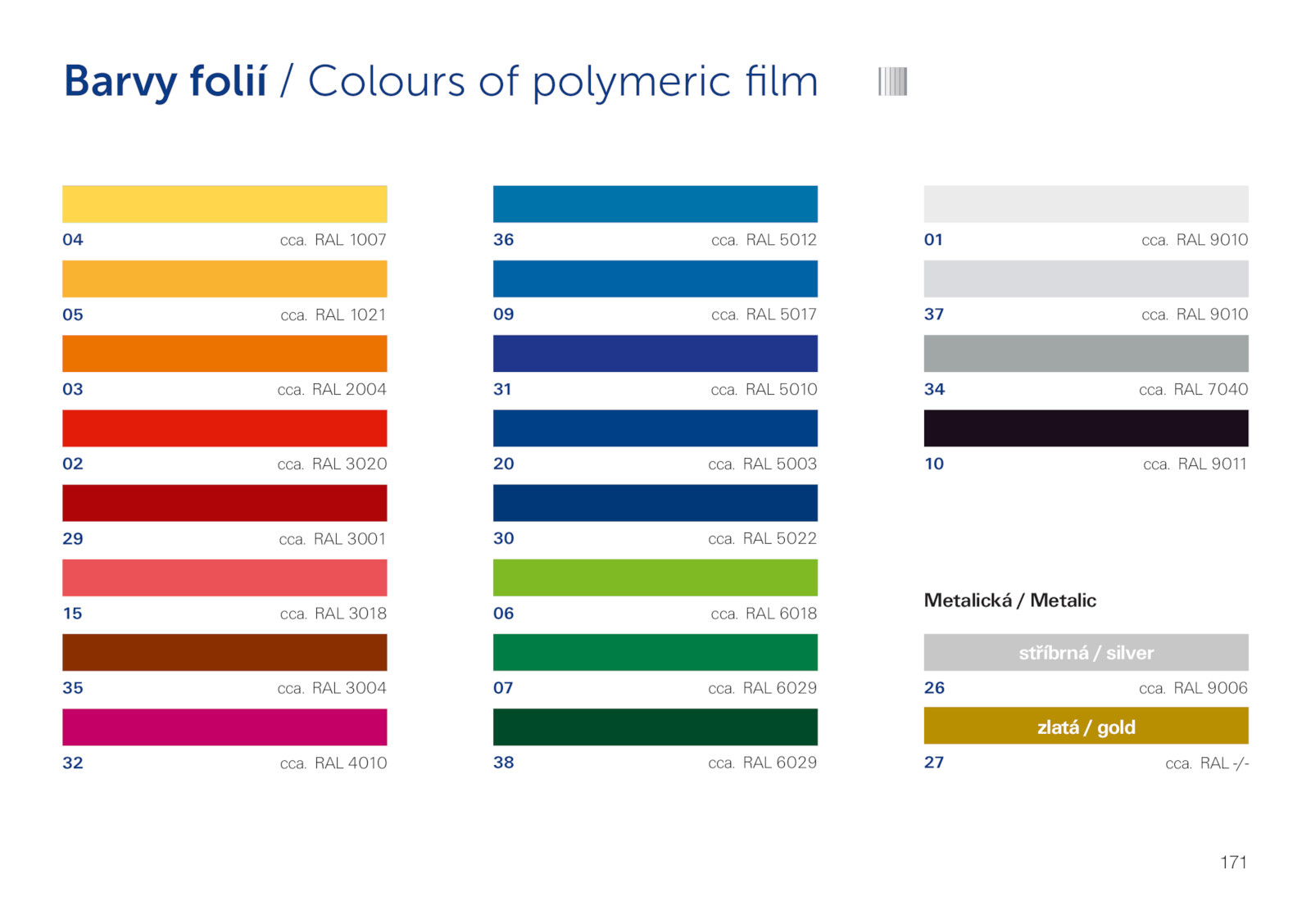Viewport: 1311px width, 924px height.
Task: Click the grey swatch RAL 7040
Action: (x=1086, y=353)
